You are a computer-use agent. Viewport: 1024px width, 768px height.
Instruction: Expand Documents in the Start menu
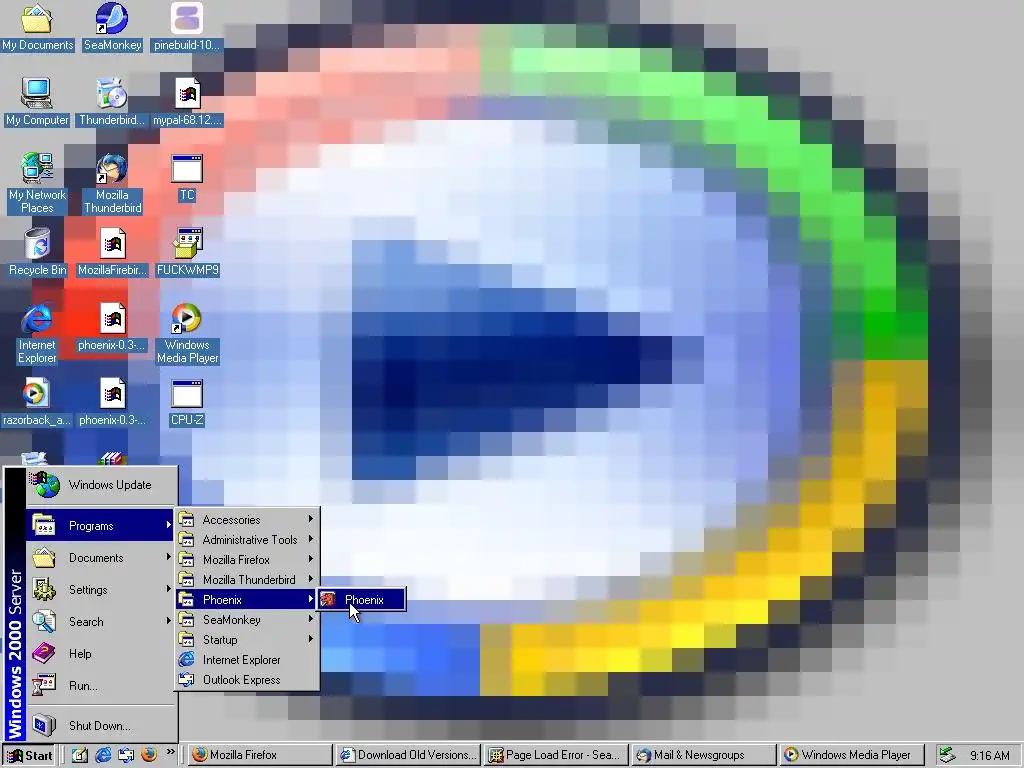[101, 558]
